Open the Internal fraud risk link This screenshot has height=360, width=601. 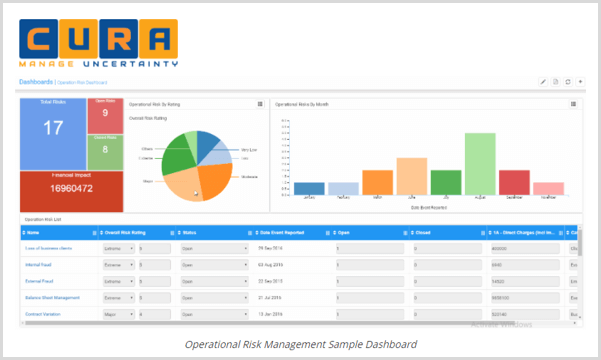tap(38, 265)
